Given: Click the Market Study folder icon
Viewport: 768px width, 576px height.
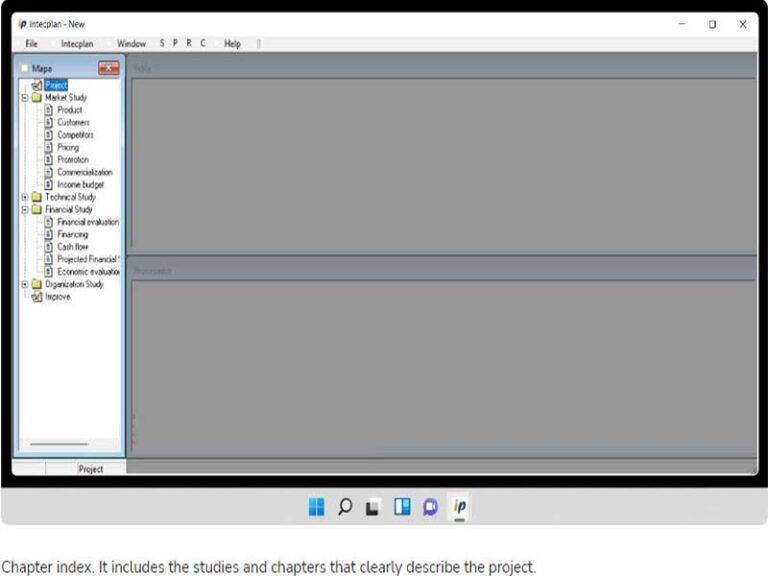Looking at the screenshot, I should 37,97.
